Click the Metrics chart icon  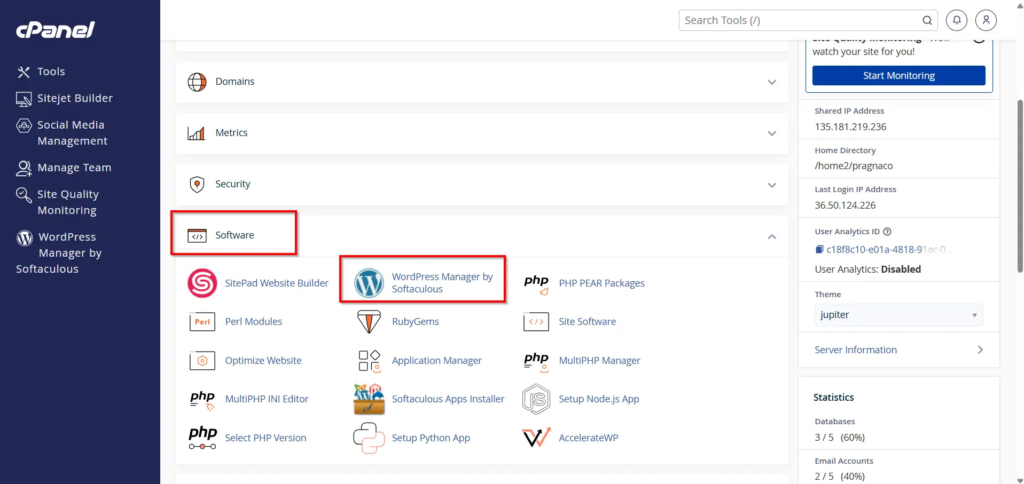(x=197, y=133)
